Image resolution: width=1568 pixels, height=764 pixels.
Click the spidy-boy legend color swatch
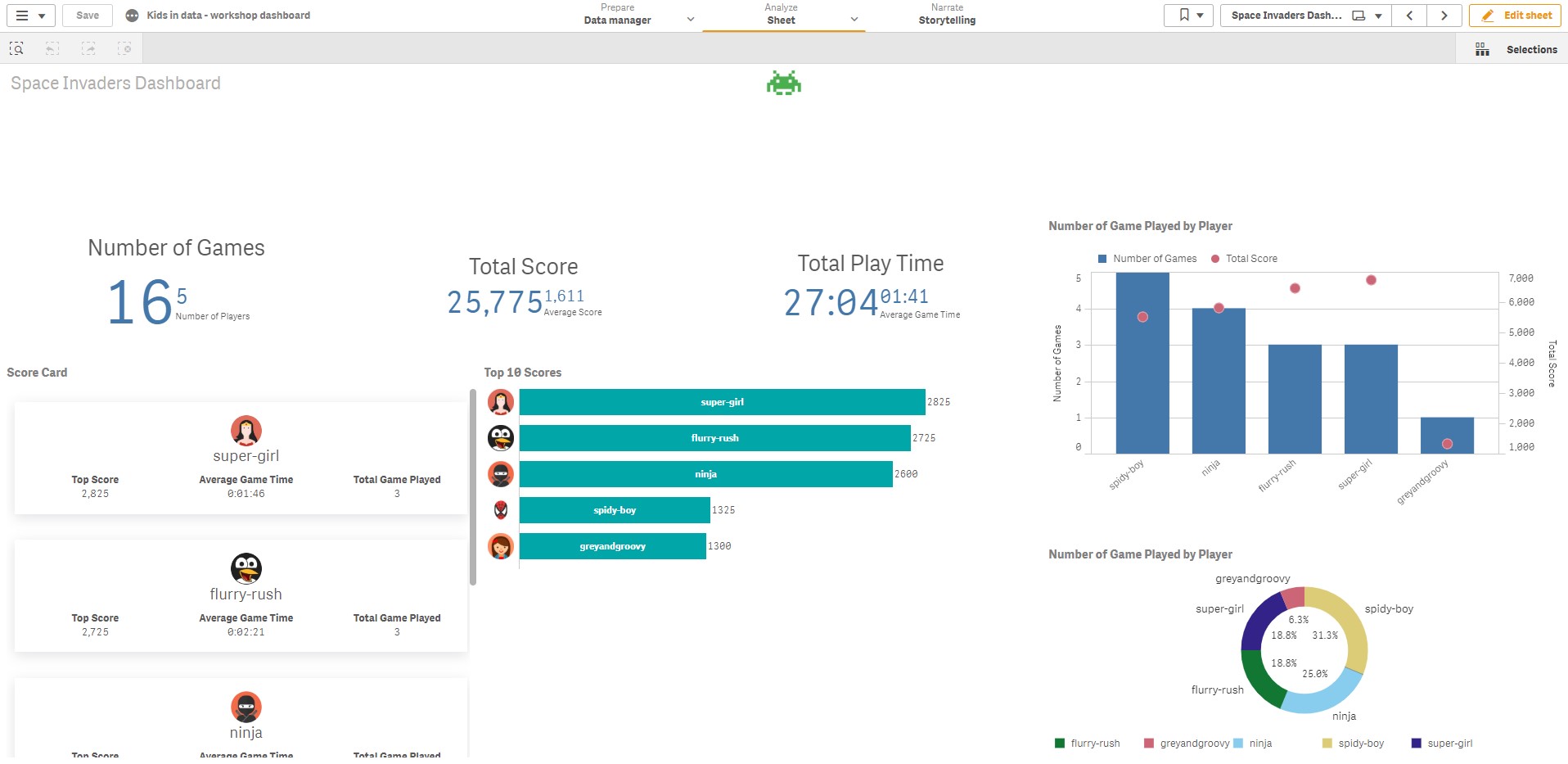point(1327,744)
